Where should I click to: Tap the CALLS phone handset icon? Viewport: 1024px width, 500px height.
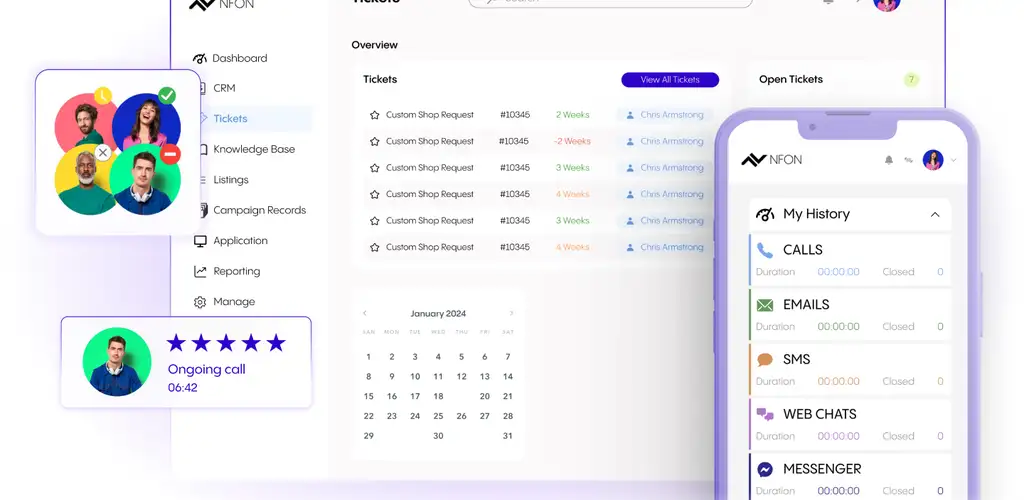click(x=765, y=250)
